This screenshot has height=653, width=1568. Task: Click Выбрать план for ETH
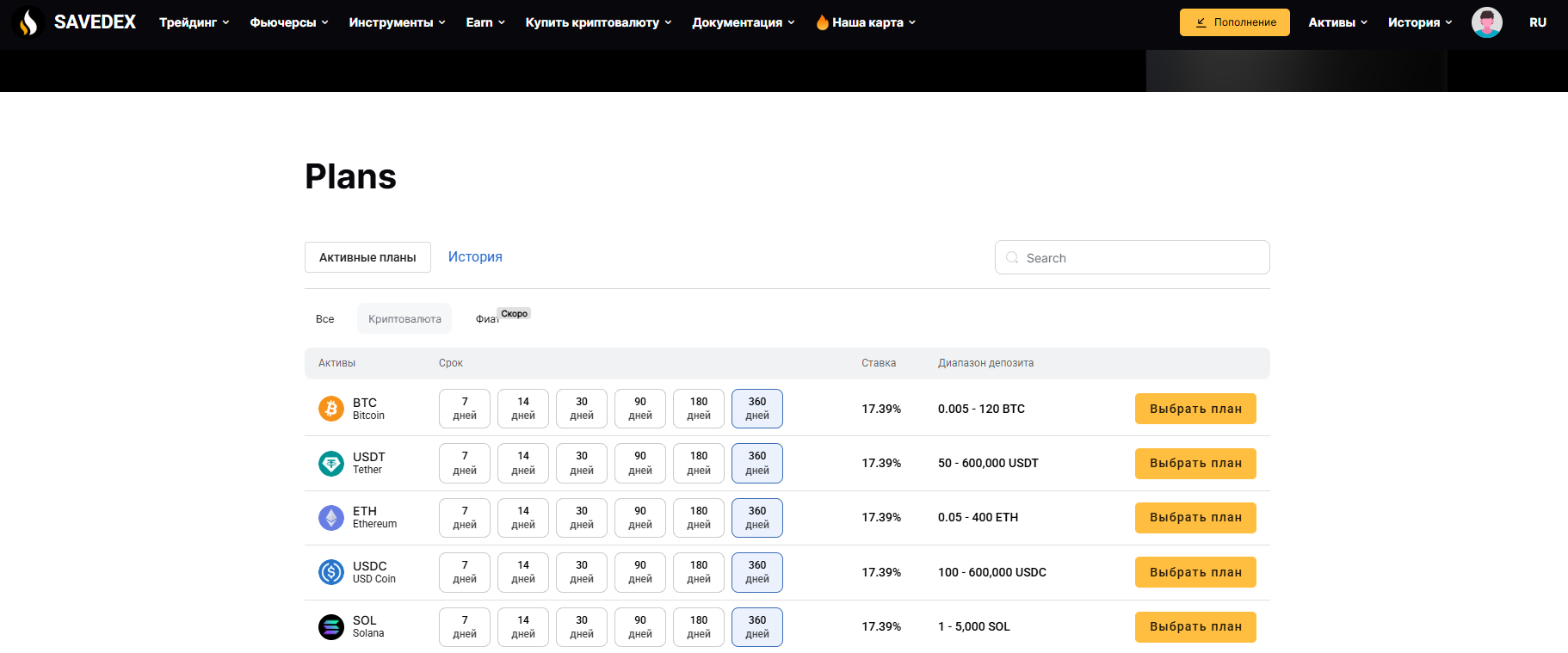point(1195,517)
